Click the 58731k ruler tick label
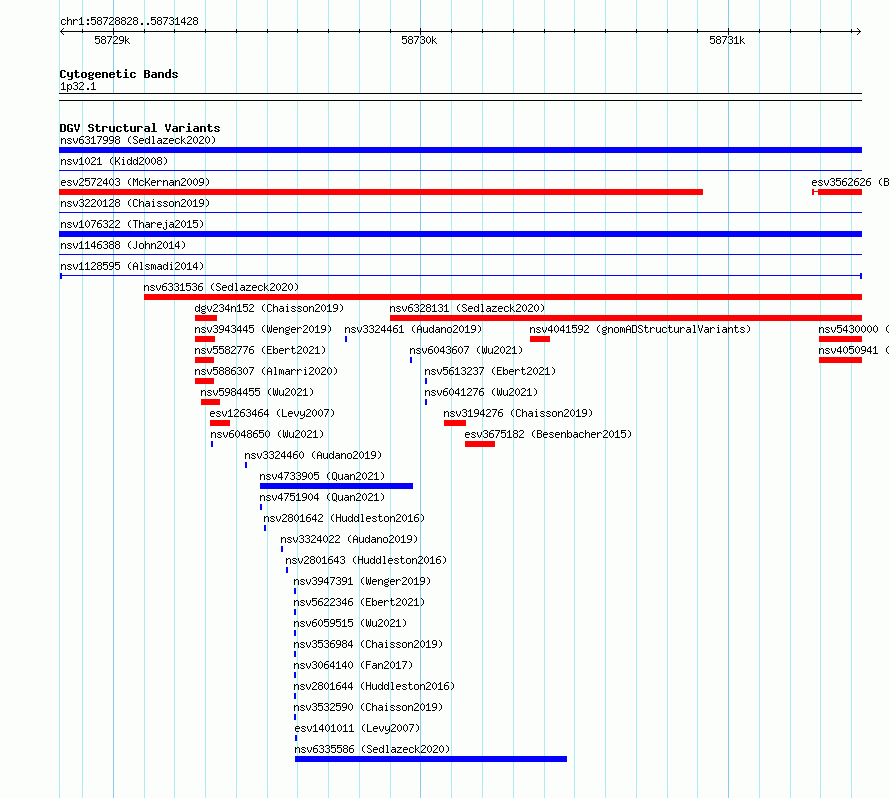 pos(727,40)
